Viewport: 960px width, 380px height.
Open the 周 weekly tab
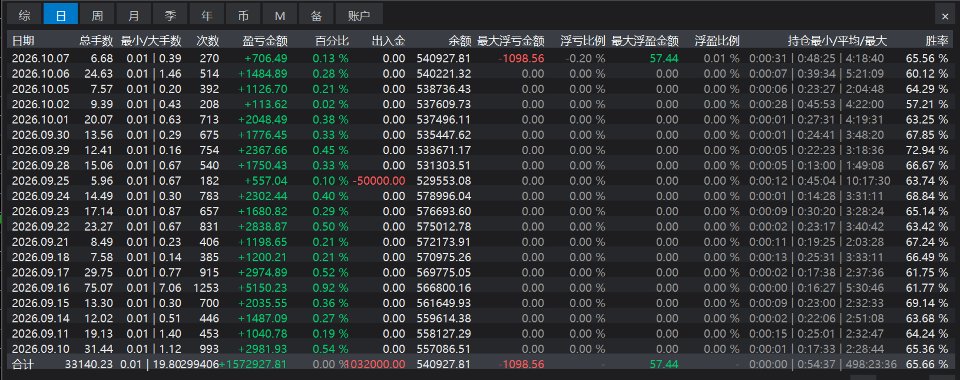pyautogui.click(x=97, y=15)
